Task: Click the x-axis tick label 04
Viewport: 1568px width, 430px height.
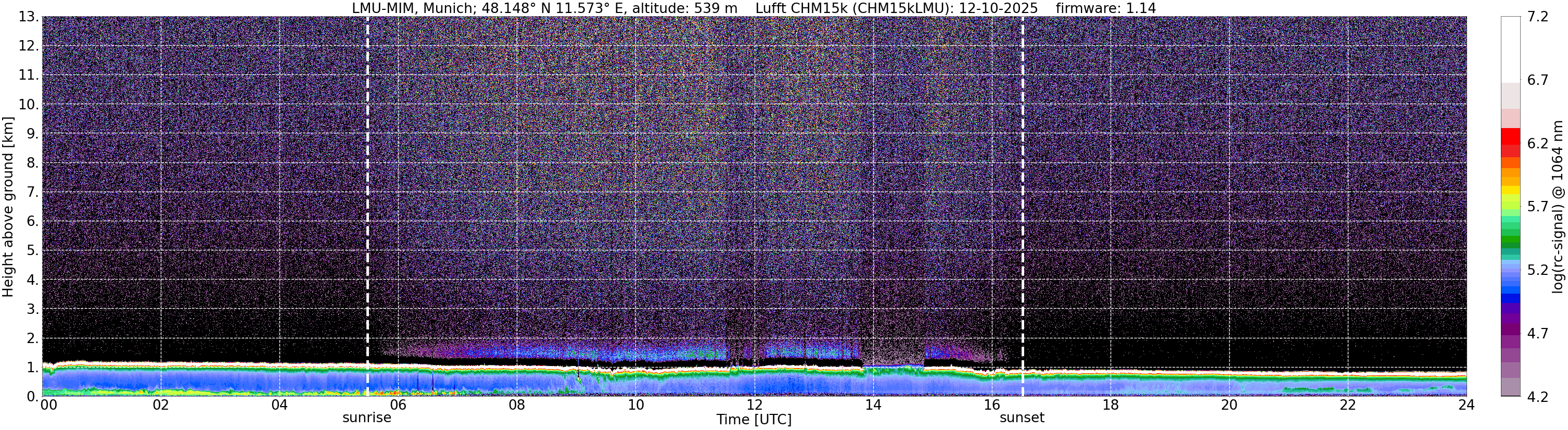Action: (279, 406)
